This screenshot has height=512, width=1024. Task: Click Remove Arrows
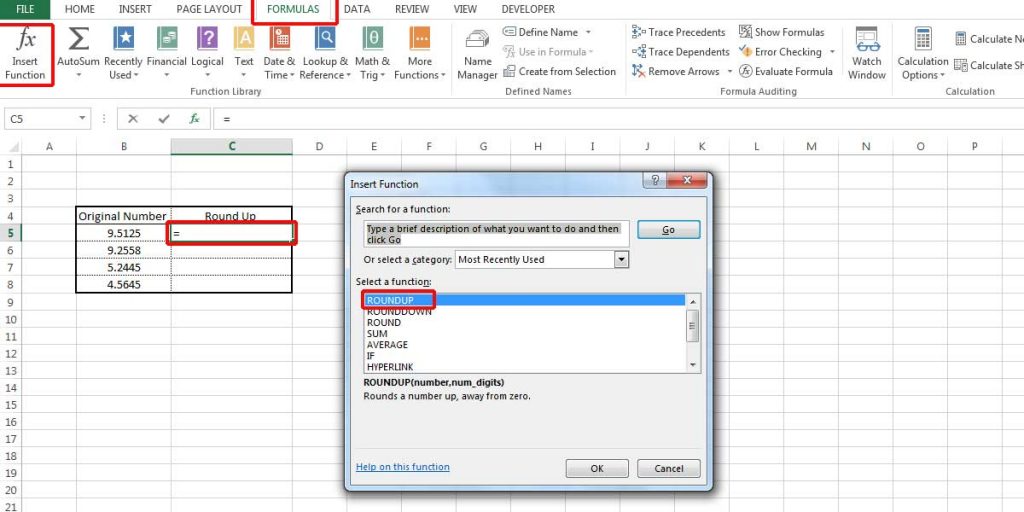[676, 71]
